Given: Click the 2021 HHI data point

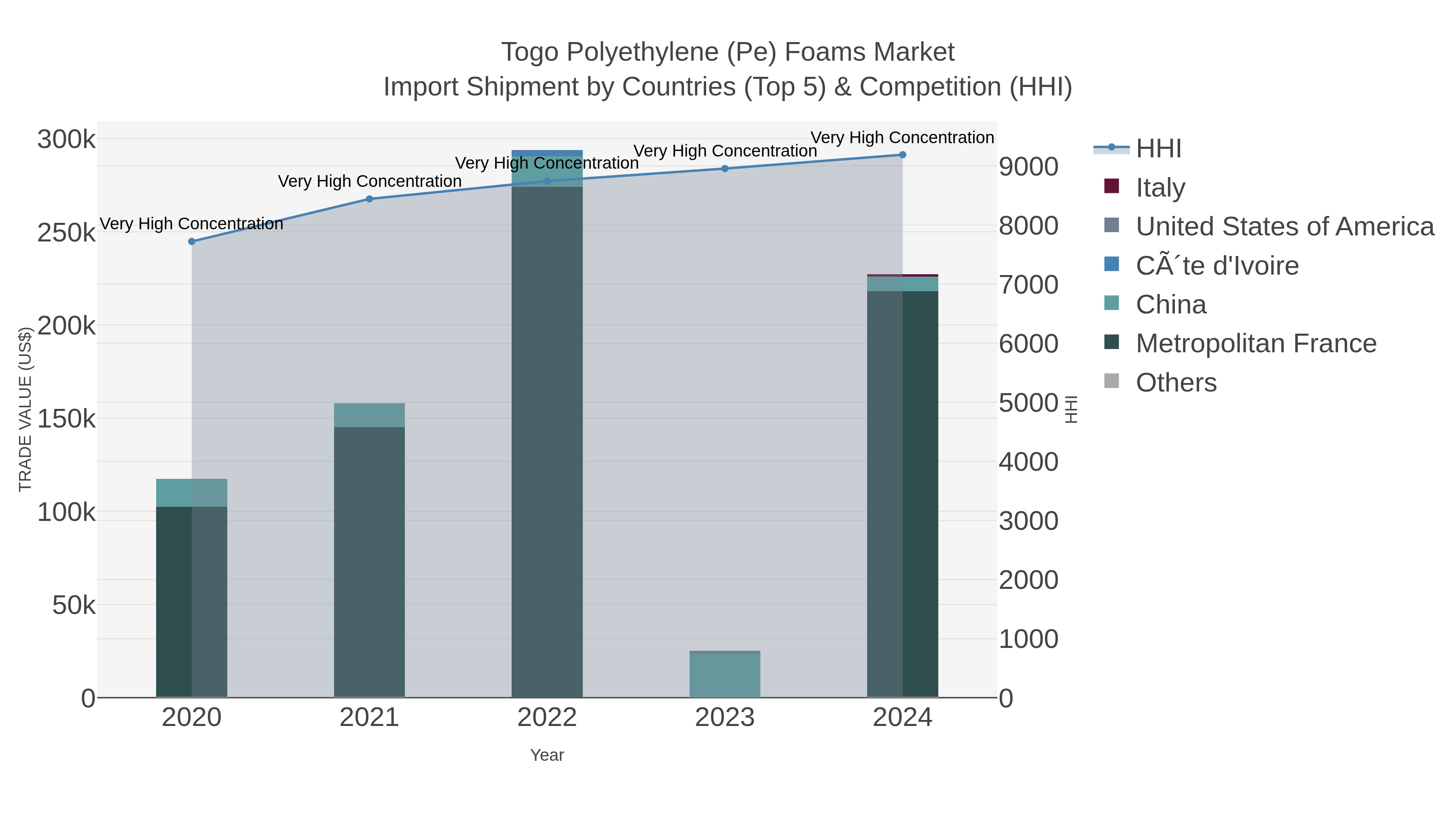Looking at the screenshot, I should 370,199.
